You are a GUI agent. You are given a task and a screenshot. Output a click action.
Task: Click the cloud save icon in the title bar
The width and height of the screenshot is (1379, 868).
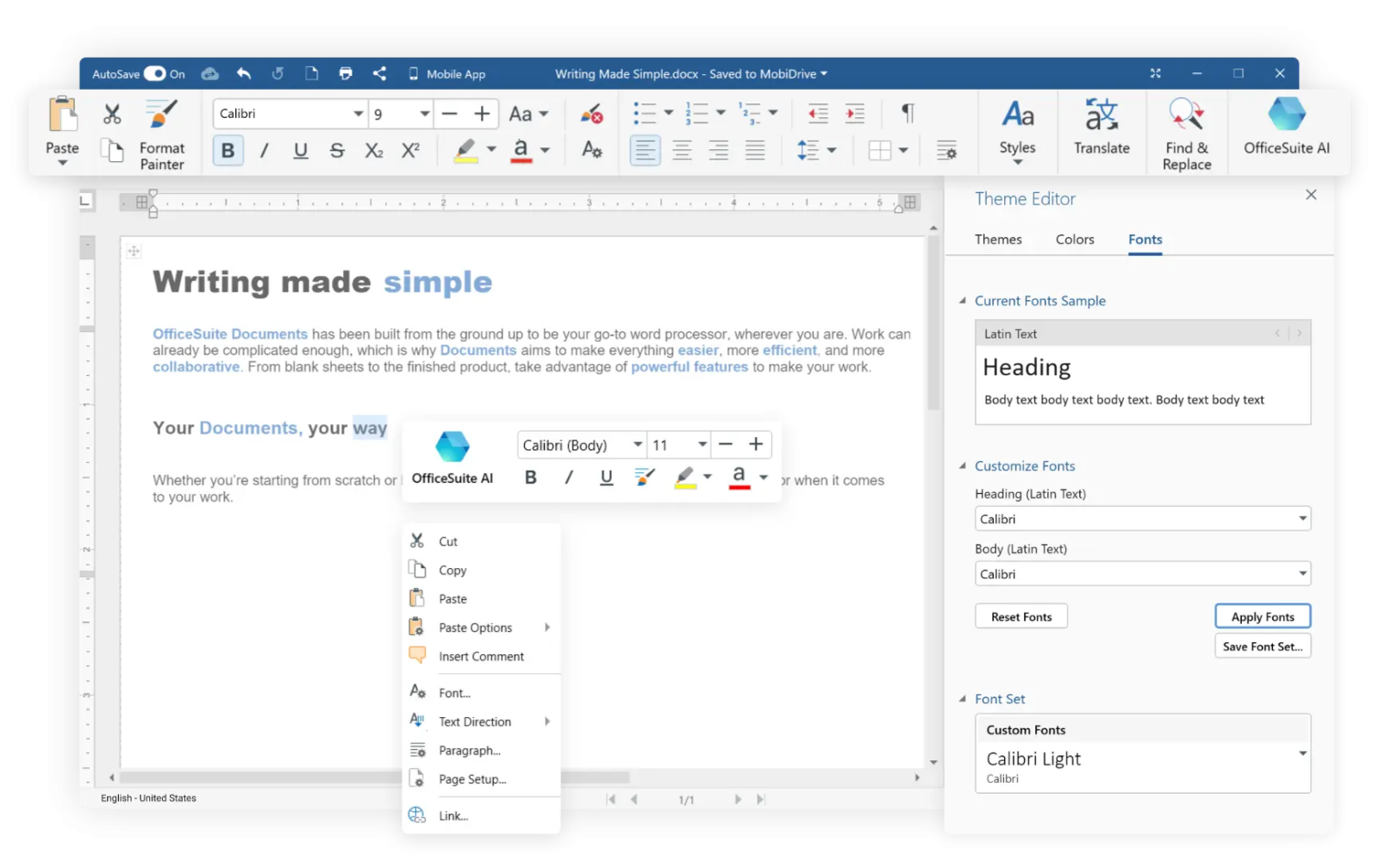[x=210, y=74]
